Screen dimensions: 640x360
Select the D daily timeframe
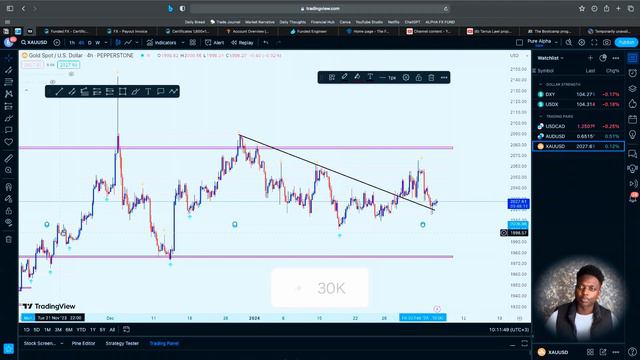pos(89,42)
